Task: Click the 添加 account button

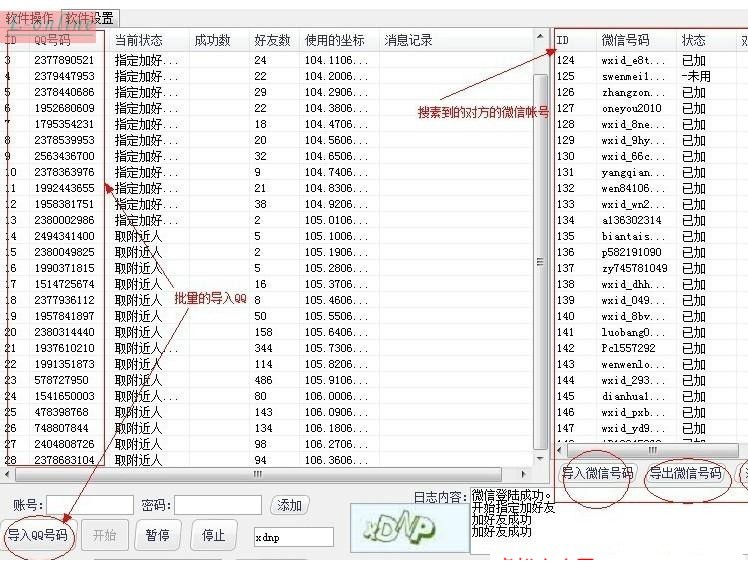Action: pos(290,505)
